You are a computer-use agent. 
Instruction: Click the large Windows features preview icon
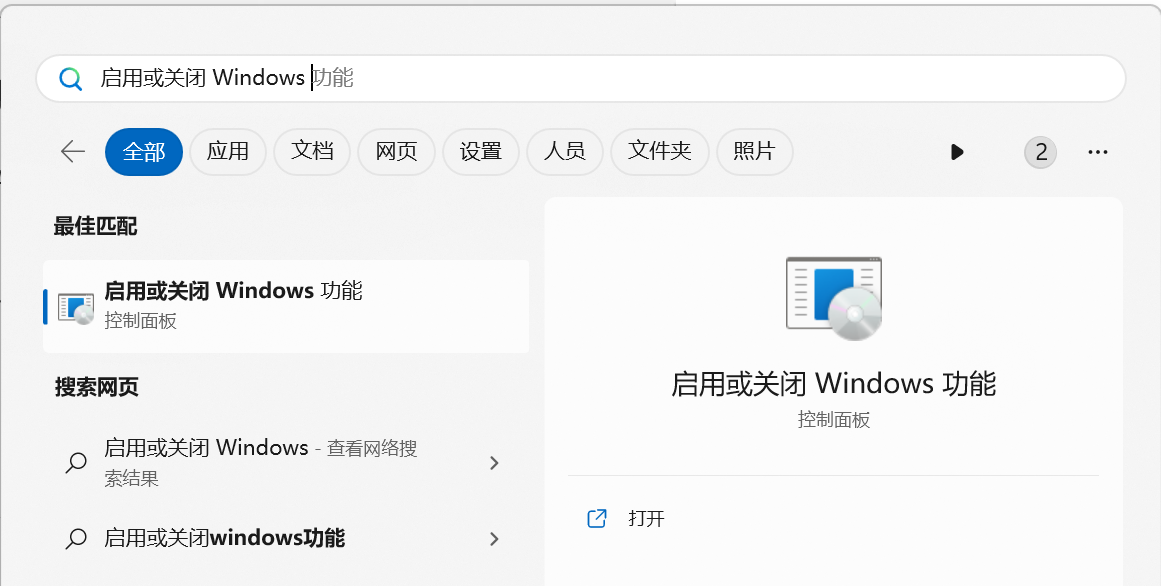click(x=834, y=298)
